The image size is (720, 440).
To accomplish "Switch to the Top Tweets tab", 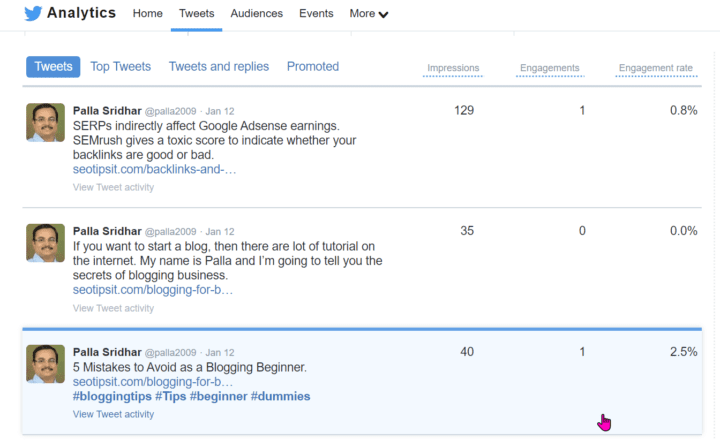I will [x=120, y=67].
